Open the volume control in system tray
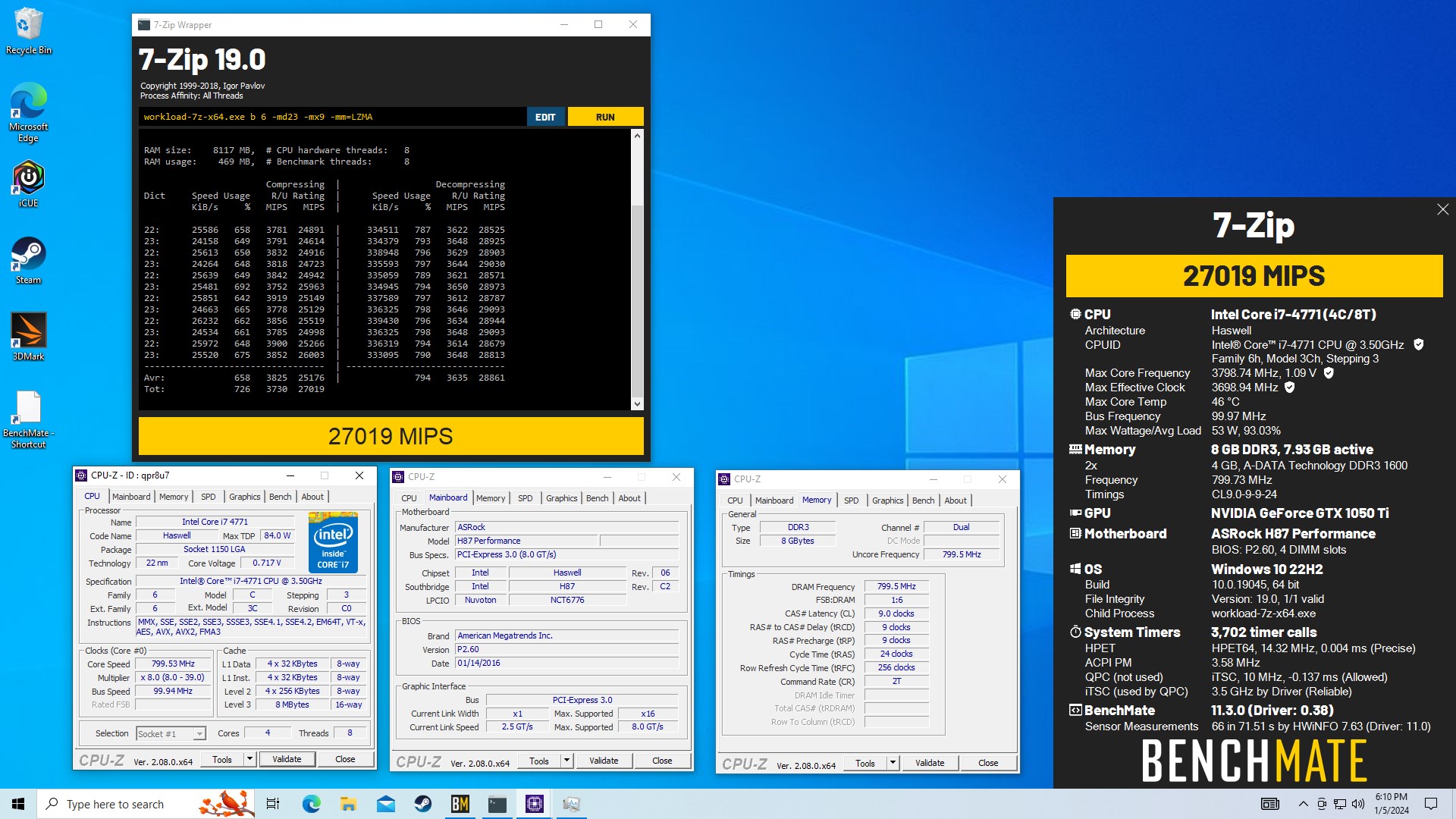Viewport: 1456px width, 819px height. point(1358,804)
